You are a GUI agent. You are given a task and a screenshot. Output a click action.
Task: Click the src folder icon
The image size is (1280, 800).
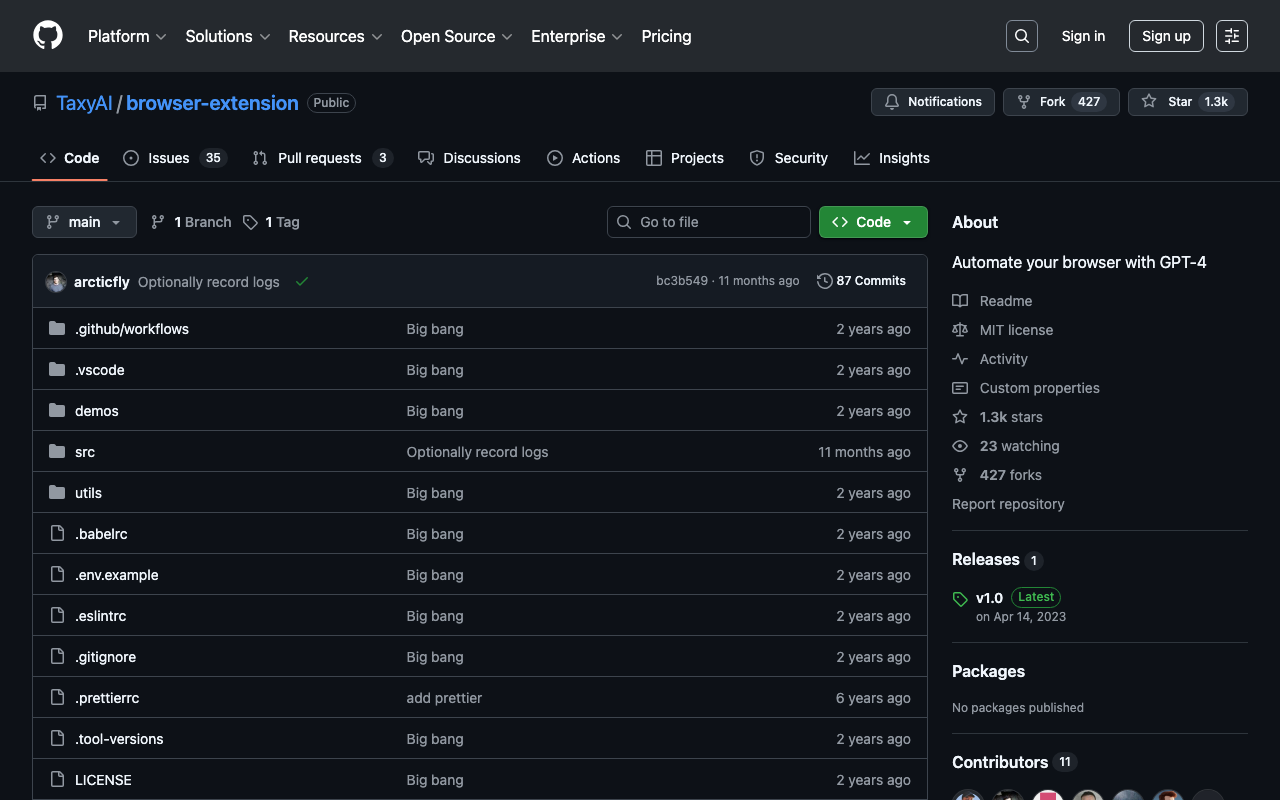point(57,452)
